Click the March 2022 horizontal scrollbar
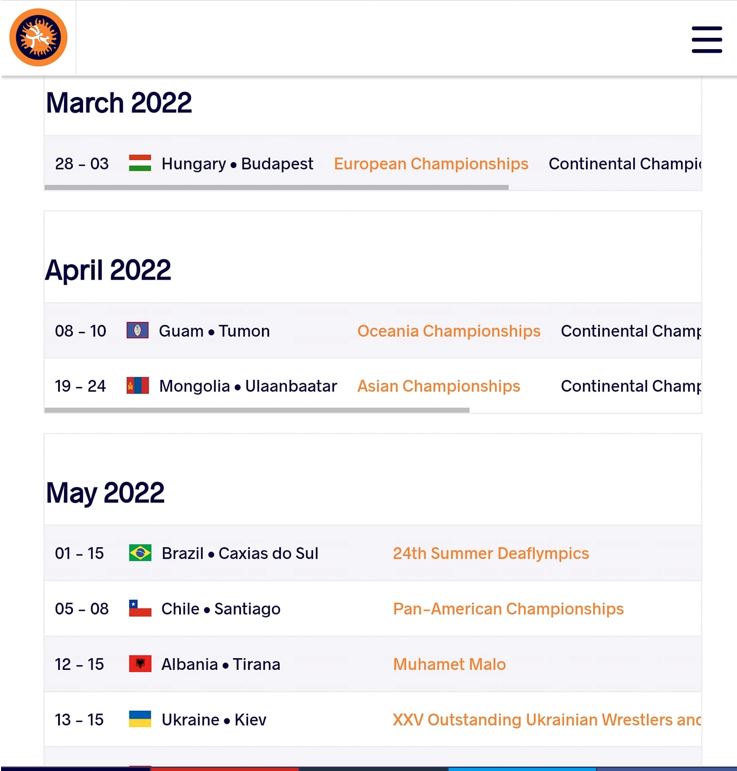The image size is (737, 771). pos(277,187)
